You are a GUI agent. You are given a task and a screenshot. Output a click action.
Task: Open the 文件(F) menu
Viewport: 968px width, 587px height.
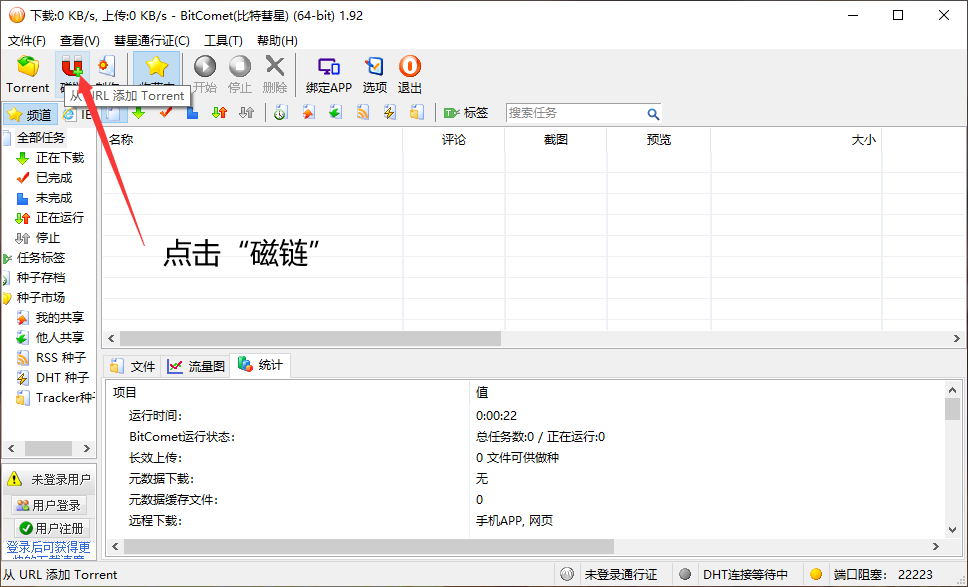(x=27, y=41)
